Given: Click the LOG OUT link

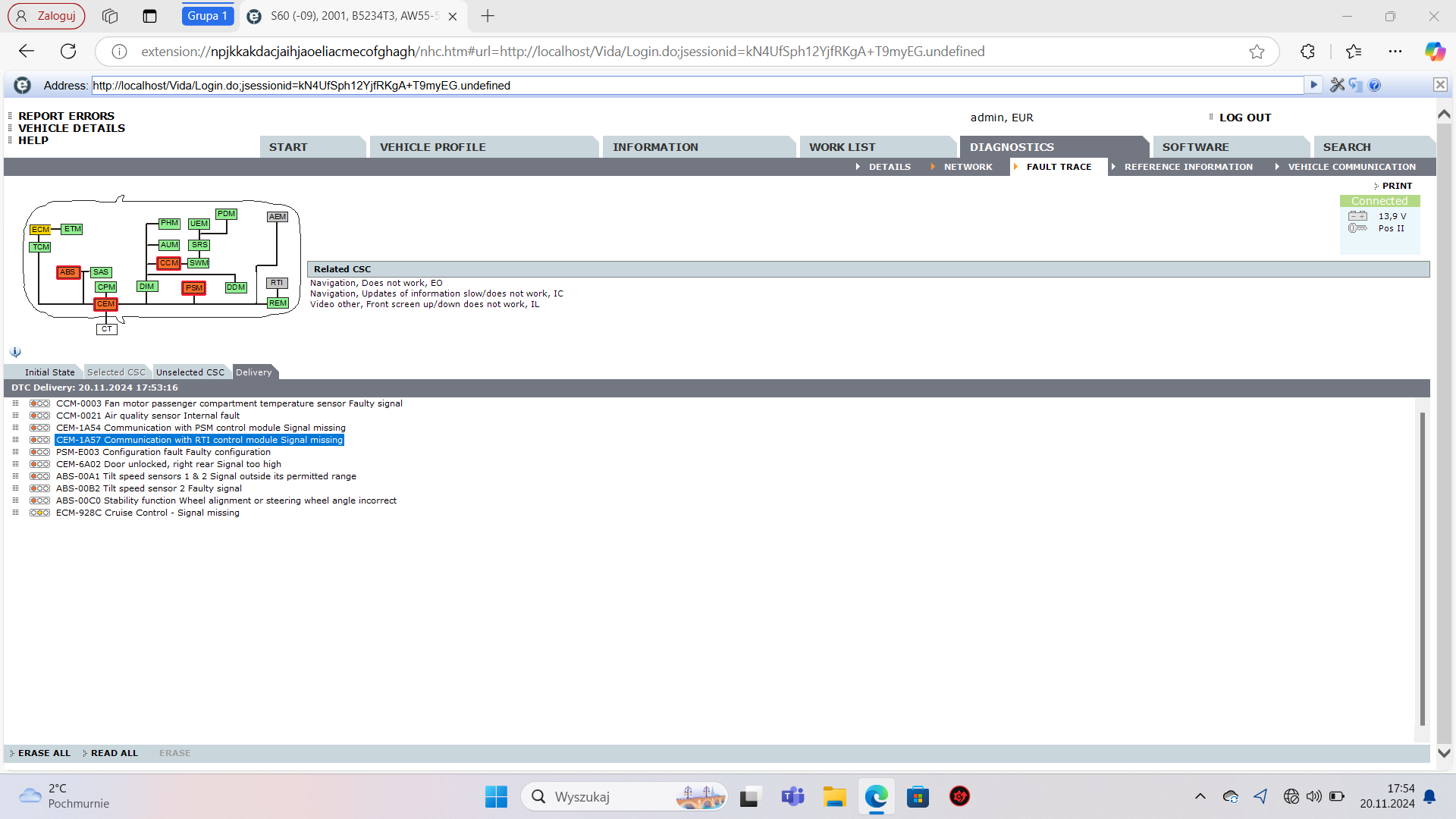Looking at the screenshot, I should pyautogui.click(x=1244, y=118).
